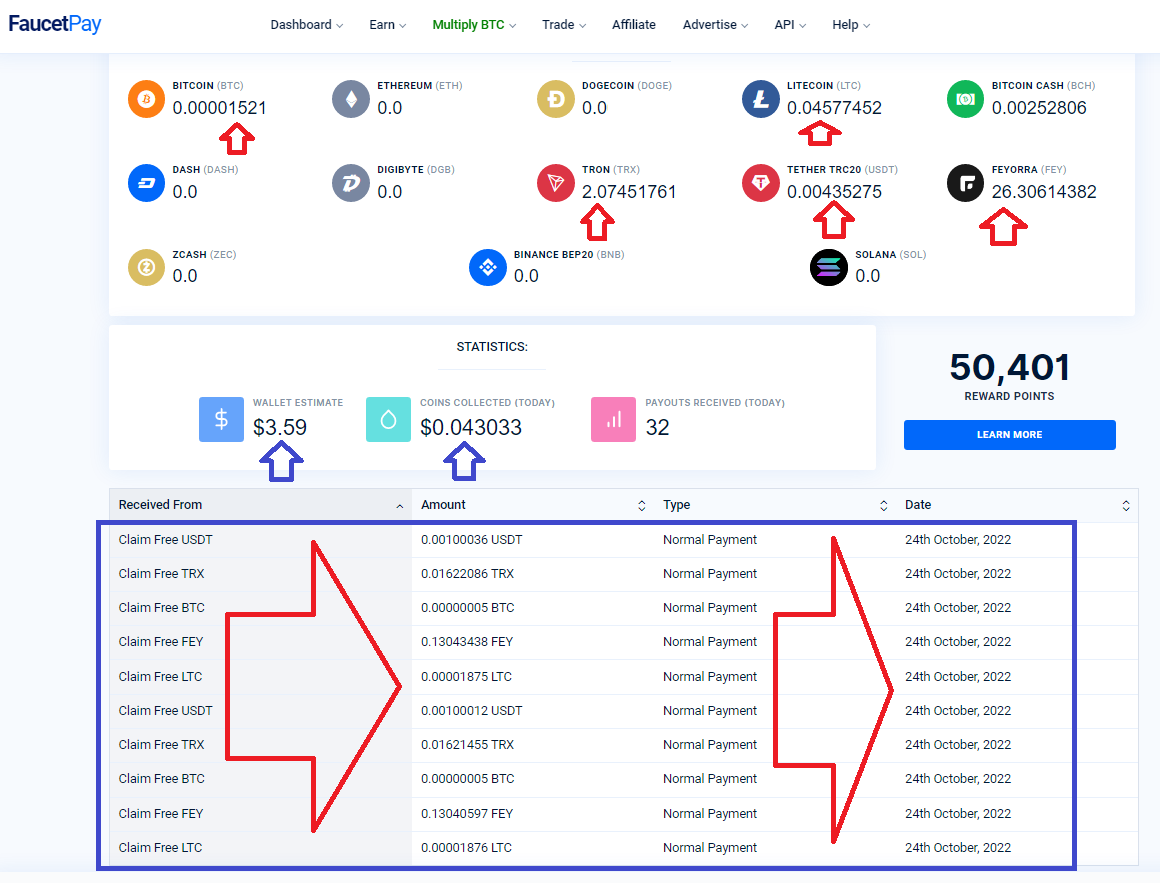Select the amount 0.01622086 TRX
The height and width of the screenshot is (883, 1160).
tap(468, 574)
